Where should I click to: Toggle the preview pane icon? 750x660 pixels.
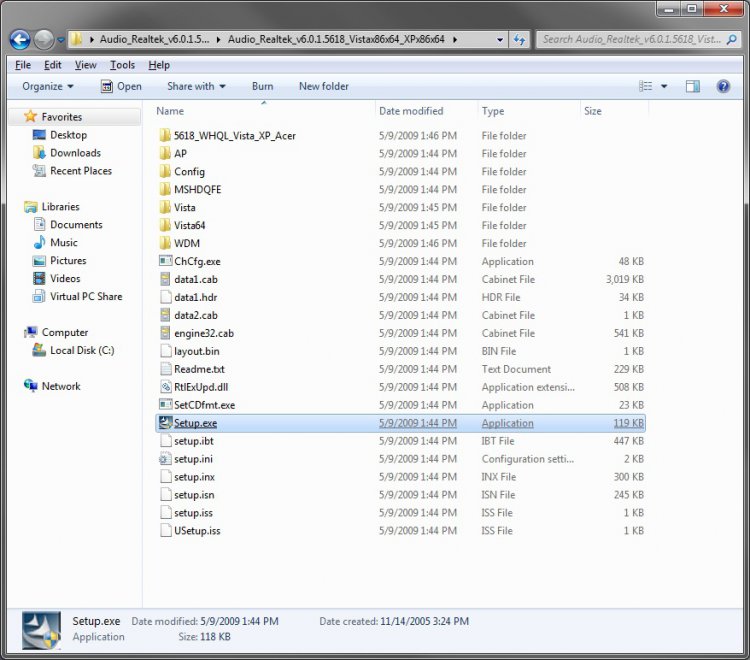(693, 87)
